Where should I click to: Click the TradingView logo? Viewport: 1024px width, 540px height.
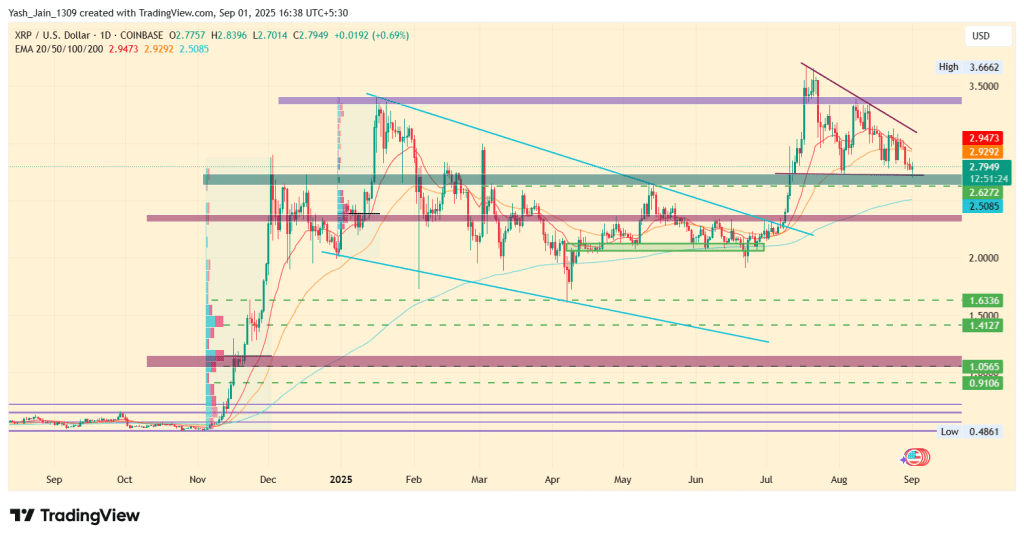pos(75,516)
